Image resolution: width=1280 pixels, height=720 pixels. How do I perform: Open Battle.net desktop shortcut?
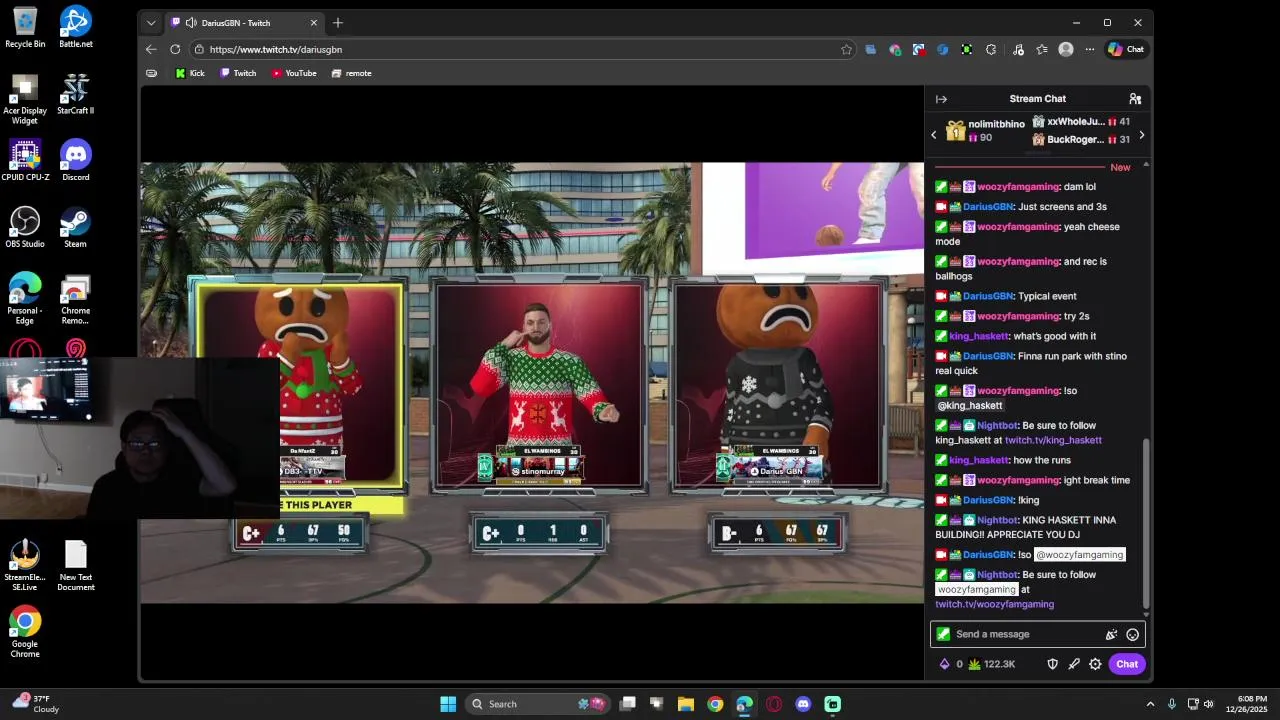(75, 27)
